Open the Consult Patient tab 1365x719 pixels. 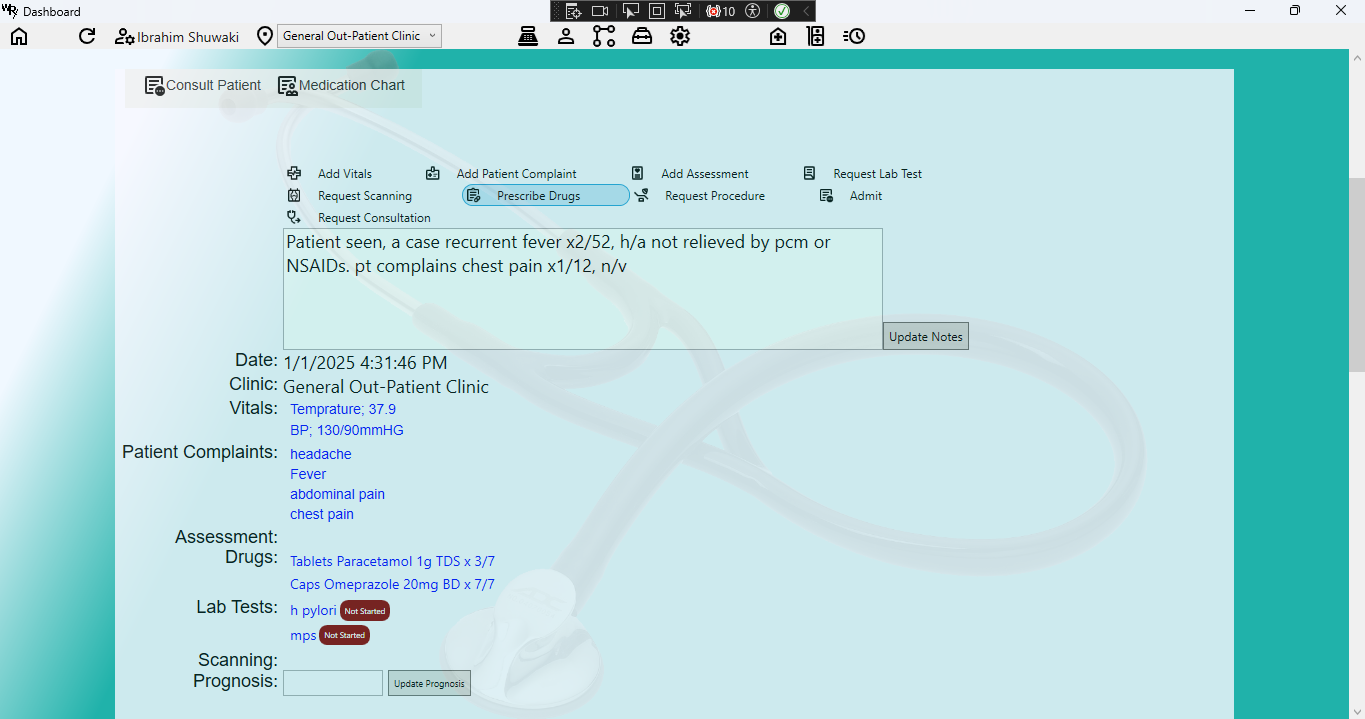pyautogui.click(x=203, y=86)
